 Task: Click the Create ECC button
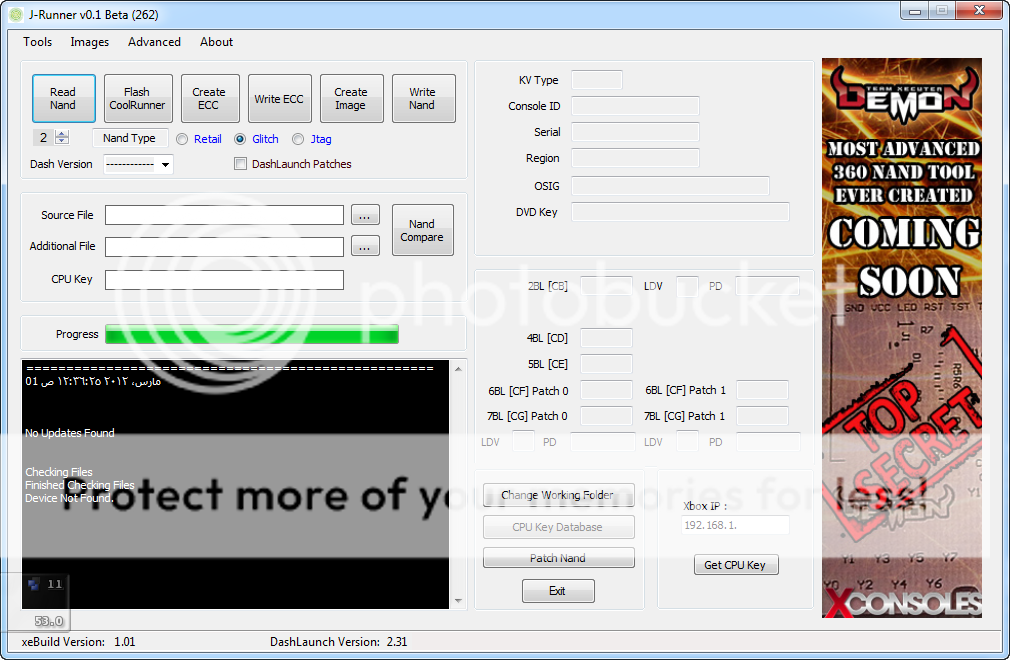coord(209,99)
